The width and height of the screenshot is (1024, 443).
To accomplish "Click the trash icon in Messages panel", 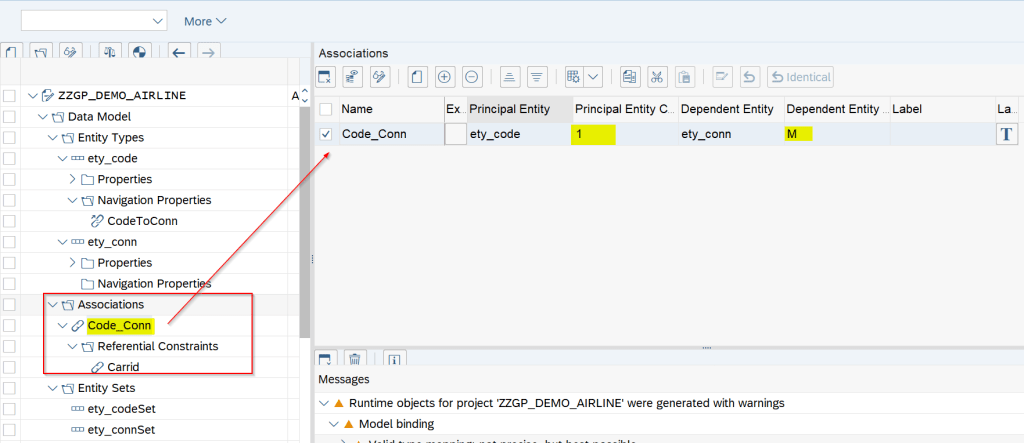I will click(x=353, y=358).
